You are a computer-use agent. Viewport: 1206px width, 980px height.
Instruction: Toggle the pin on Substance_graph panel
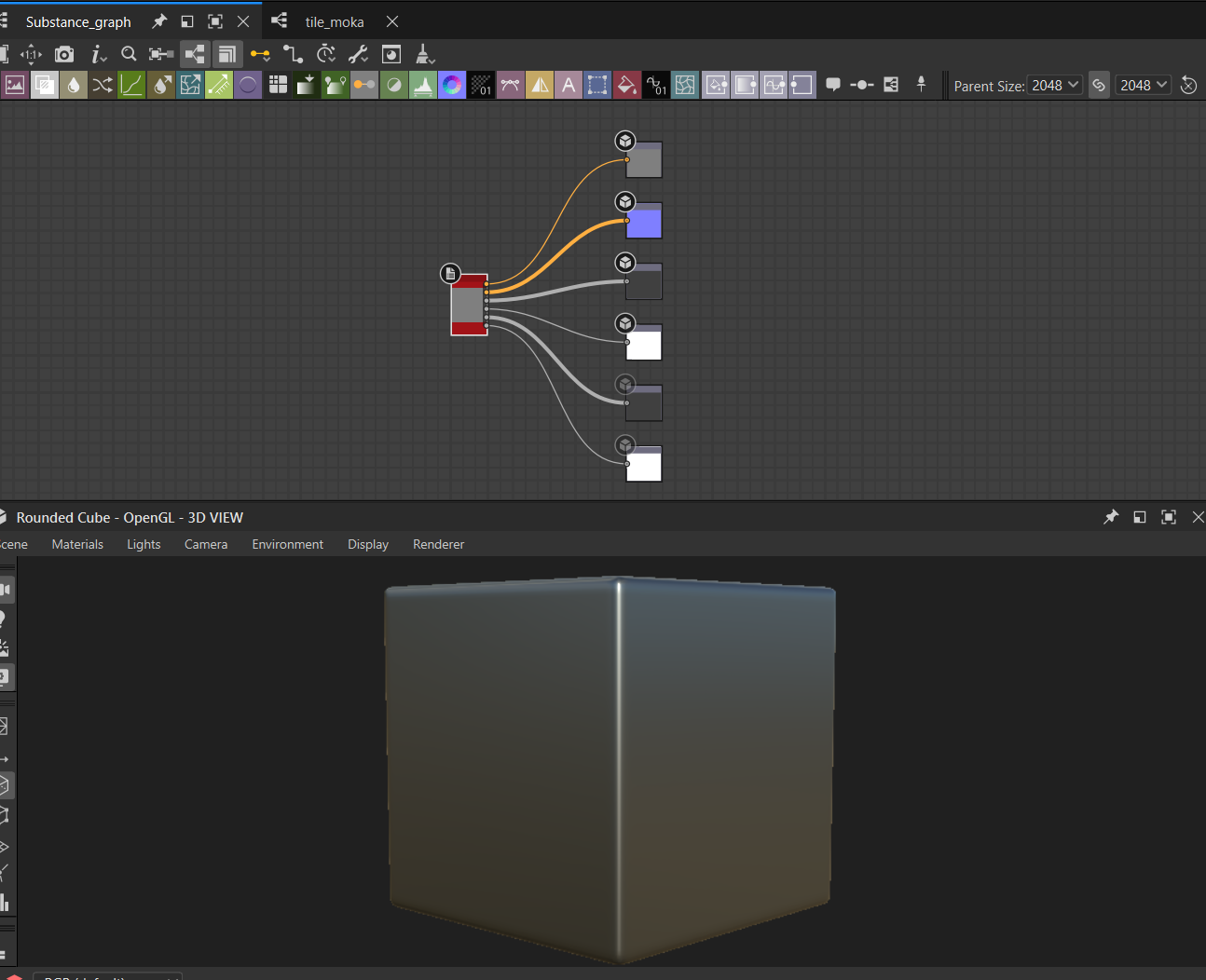tap(159, 21)
